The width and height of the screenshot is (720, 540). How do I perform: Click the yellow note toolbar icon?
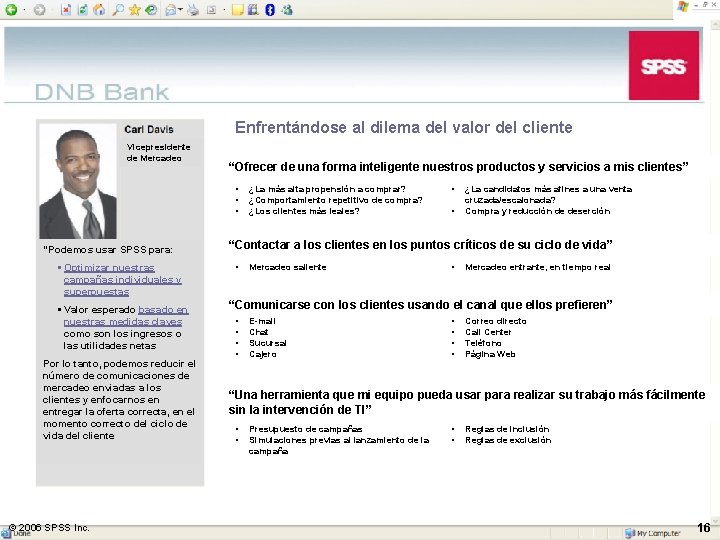(237, 10)
